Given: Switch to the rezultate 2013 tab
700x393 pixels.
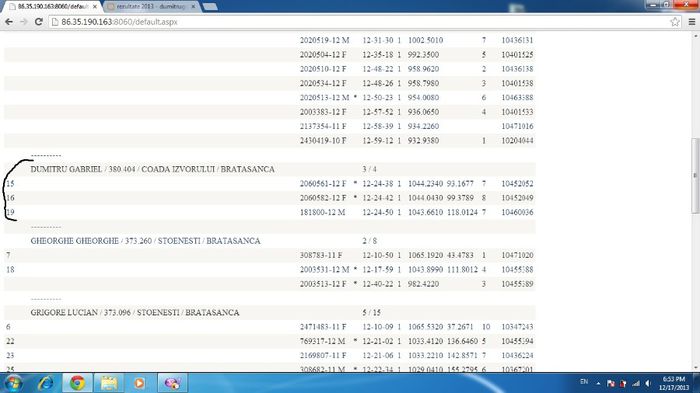Looking at the screenshot, I should tap(152, 7).
